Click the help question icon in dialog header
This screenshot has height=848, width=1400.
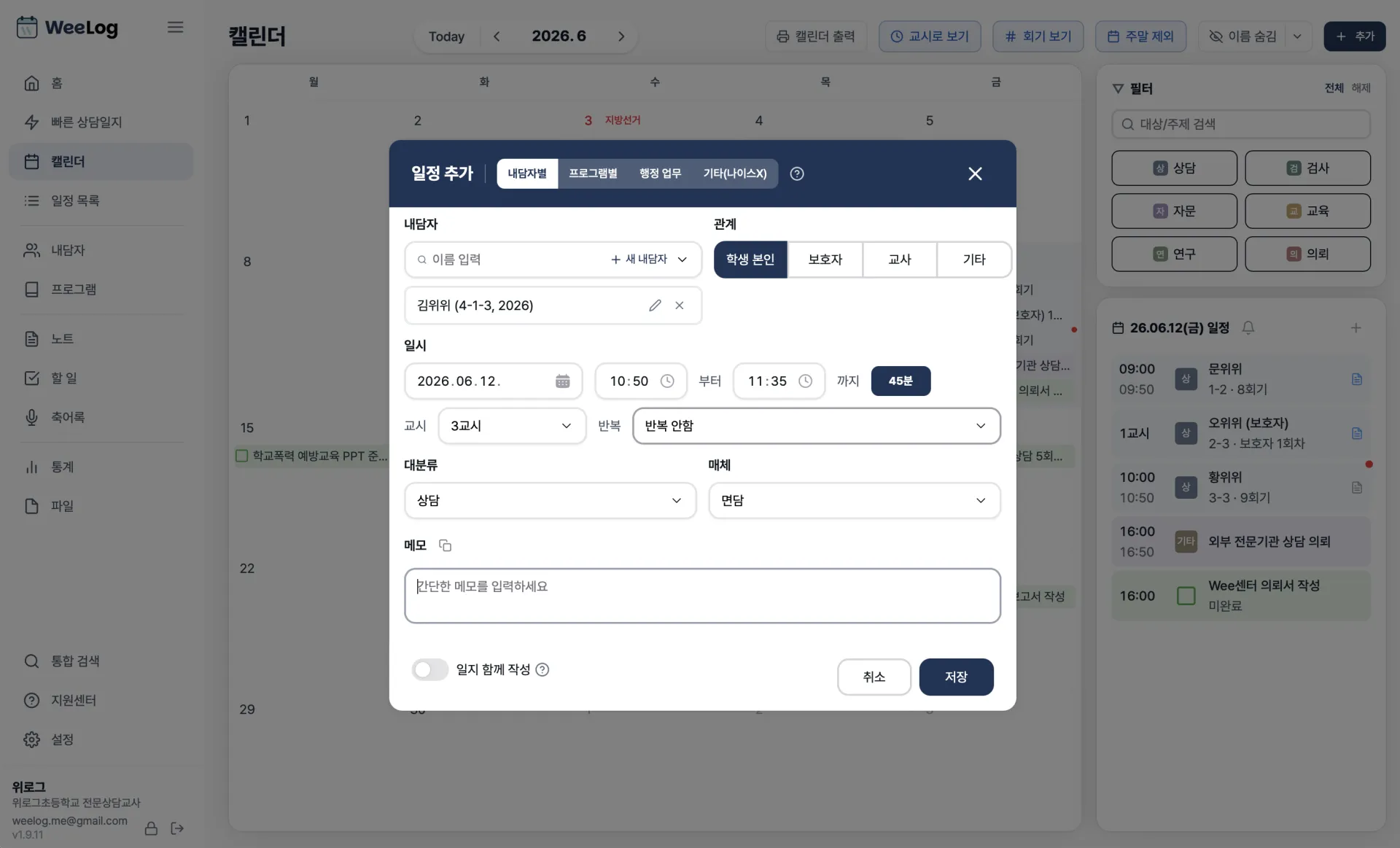(797, 174)
